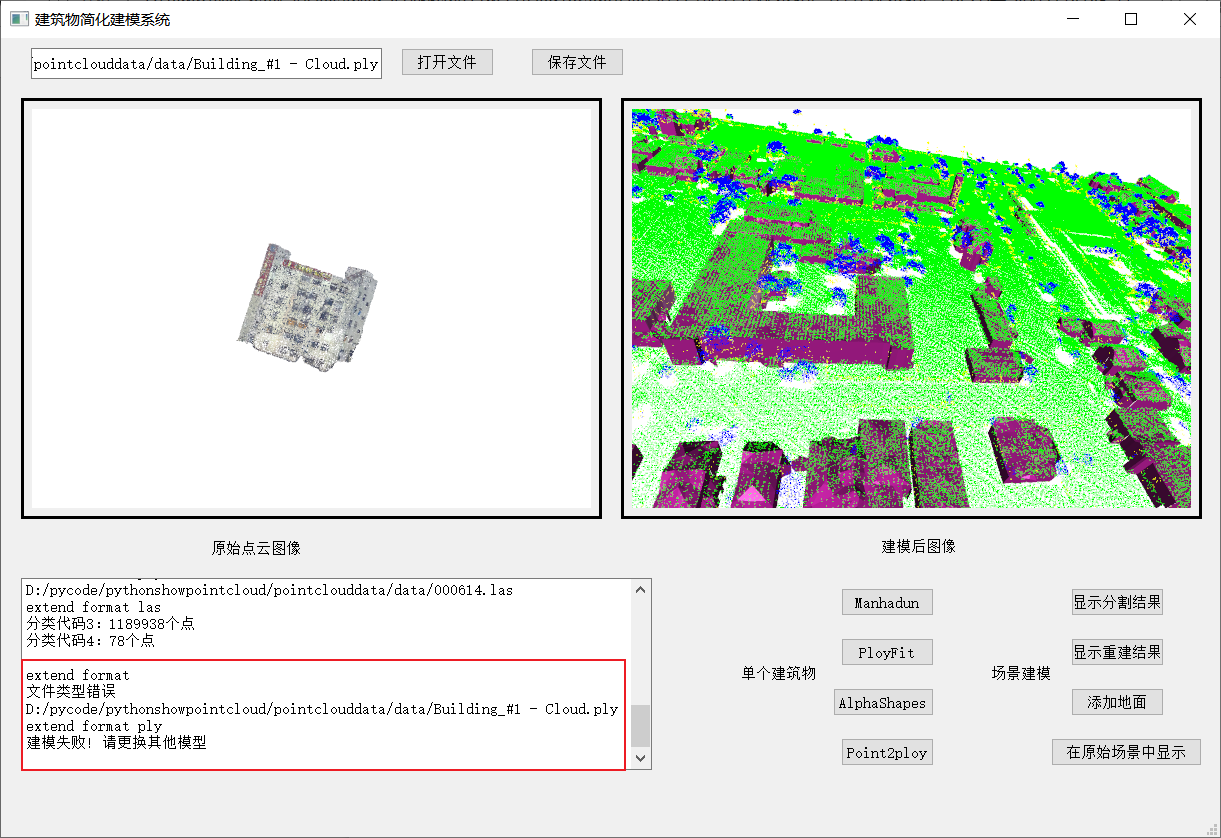Click the log panel scrollbar thumb
This screenshot has width=1221, height=838.
[x=641, y=726]
